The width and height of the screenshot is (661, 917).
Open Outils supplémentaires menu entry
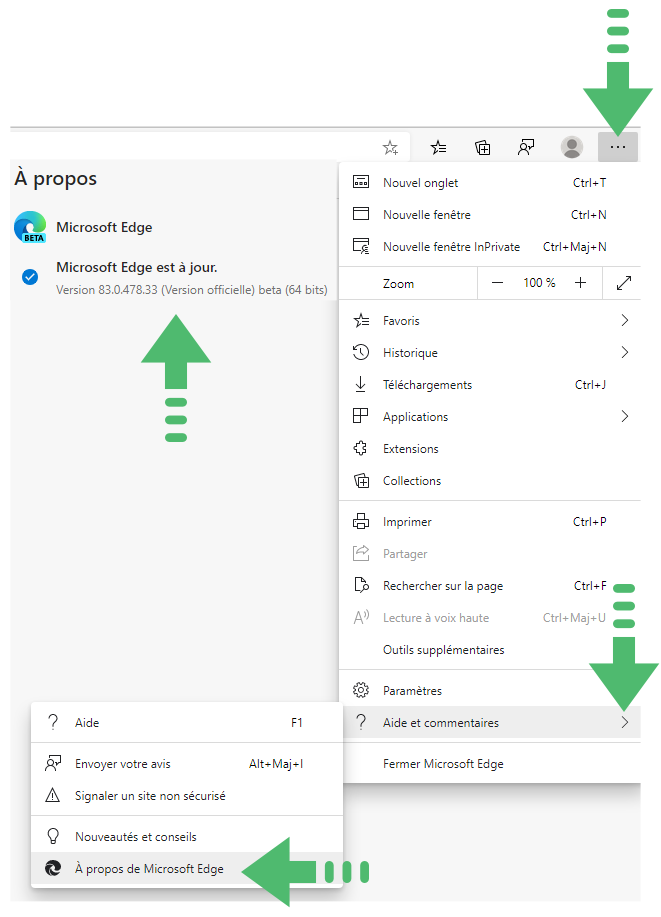point(490,650)
